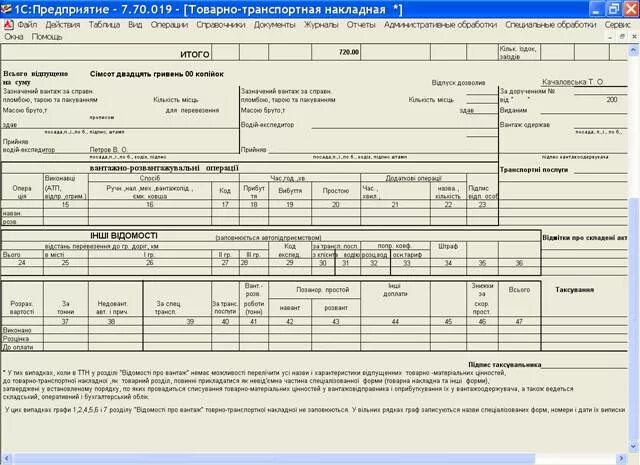The height and width of the screenshot is (465, 640).
Task: Open Специальные обработки menu
Action: coord(551,25)
